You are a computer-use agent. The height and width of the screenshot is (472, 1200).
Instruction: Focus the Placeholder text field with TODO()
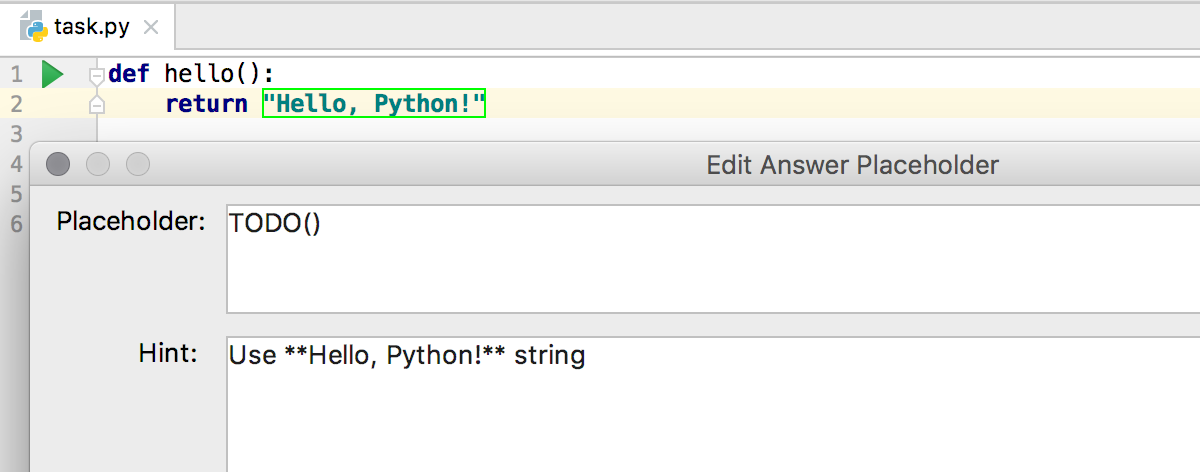point(713,260)
